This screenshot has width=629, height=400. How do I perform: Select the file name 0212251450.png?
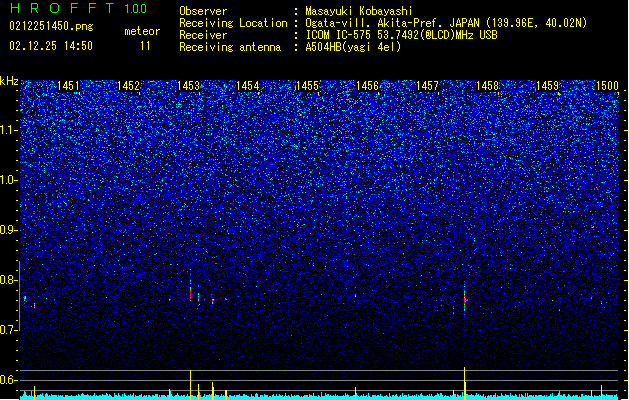pos(51,26)
